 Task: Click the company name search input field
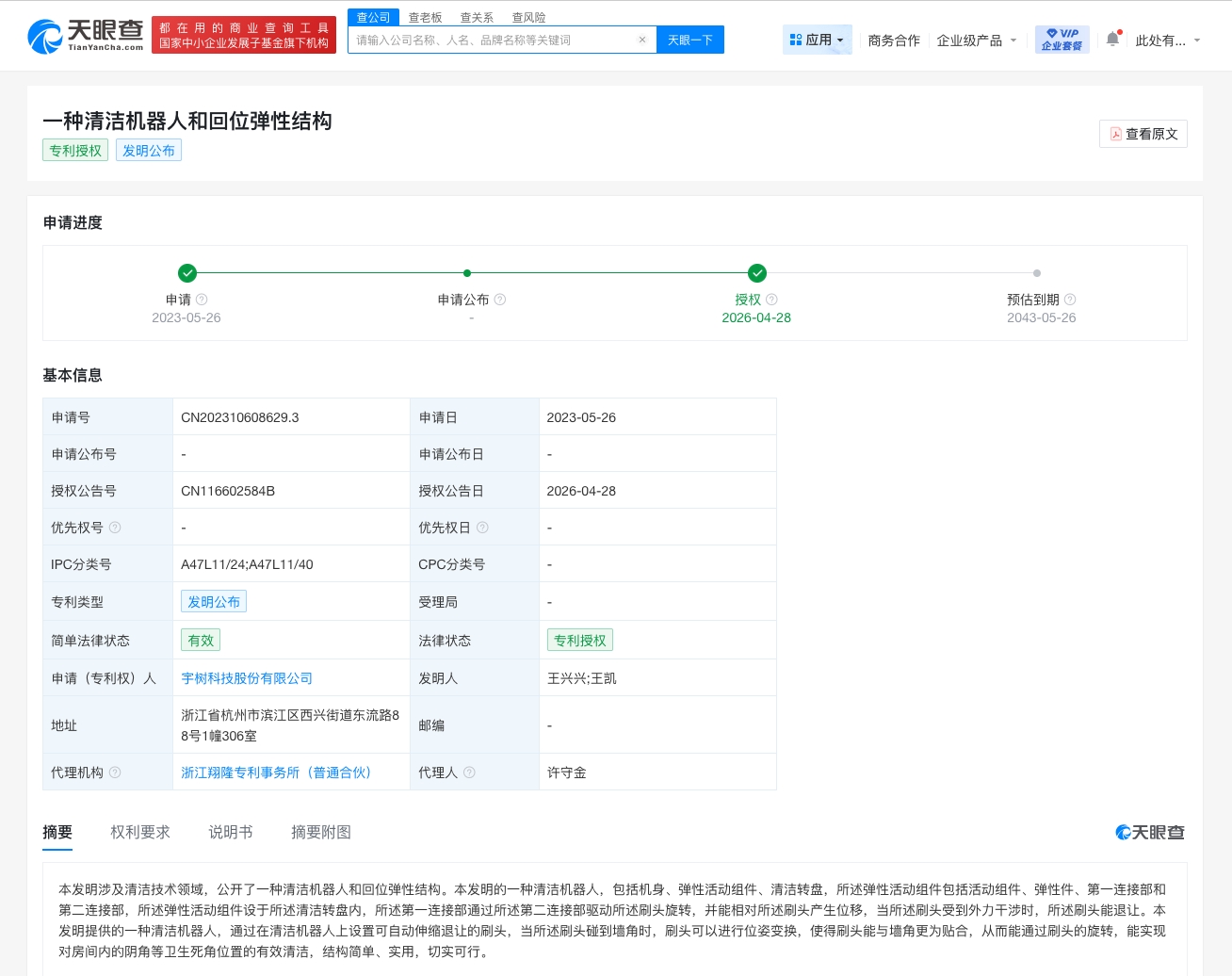tap(490, 40)
